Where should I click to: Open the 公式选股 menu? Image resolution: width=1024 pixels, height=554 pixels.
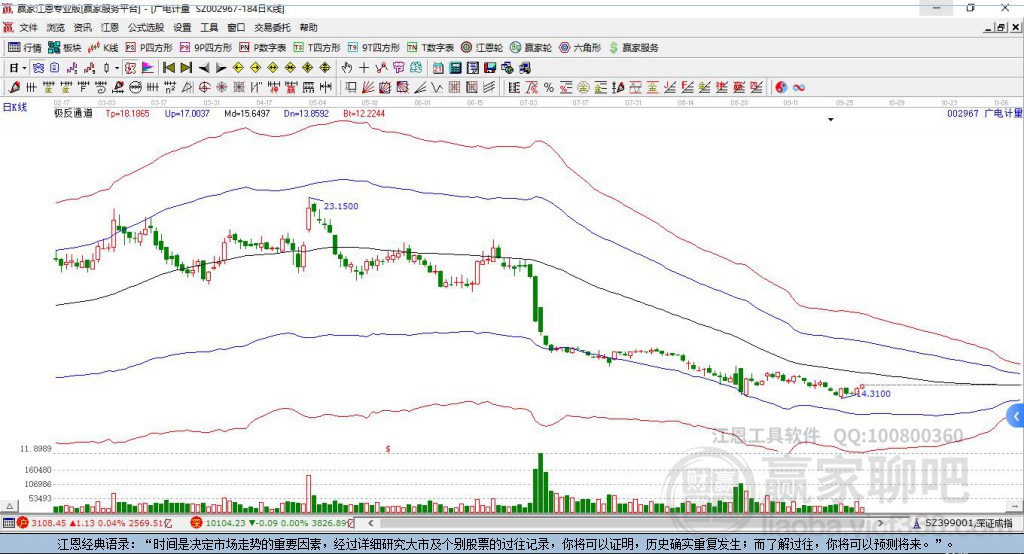[x=146, y=27]
